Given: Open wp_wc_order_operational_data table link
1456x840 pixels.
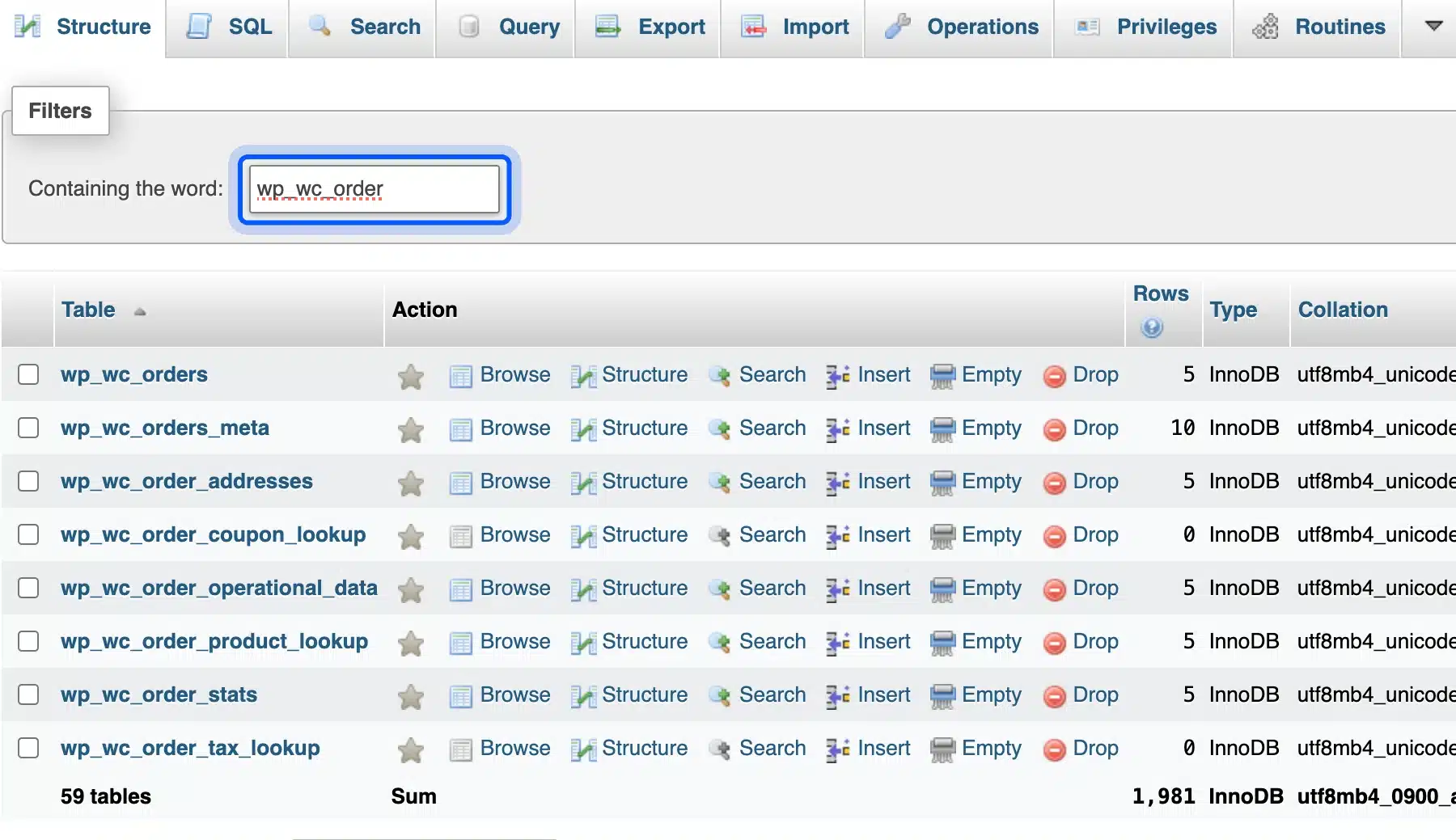Looking at the screenshot, I should click(x=219, y=588).
